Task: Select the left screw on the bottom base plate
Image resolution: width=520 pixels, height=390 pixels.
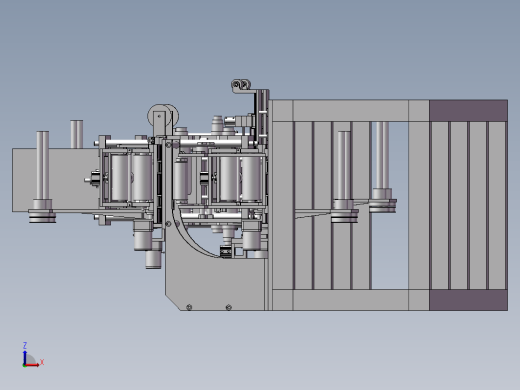Action: pyautogui.click(x=189, y=307)
